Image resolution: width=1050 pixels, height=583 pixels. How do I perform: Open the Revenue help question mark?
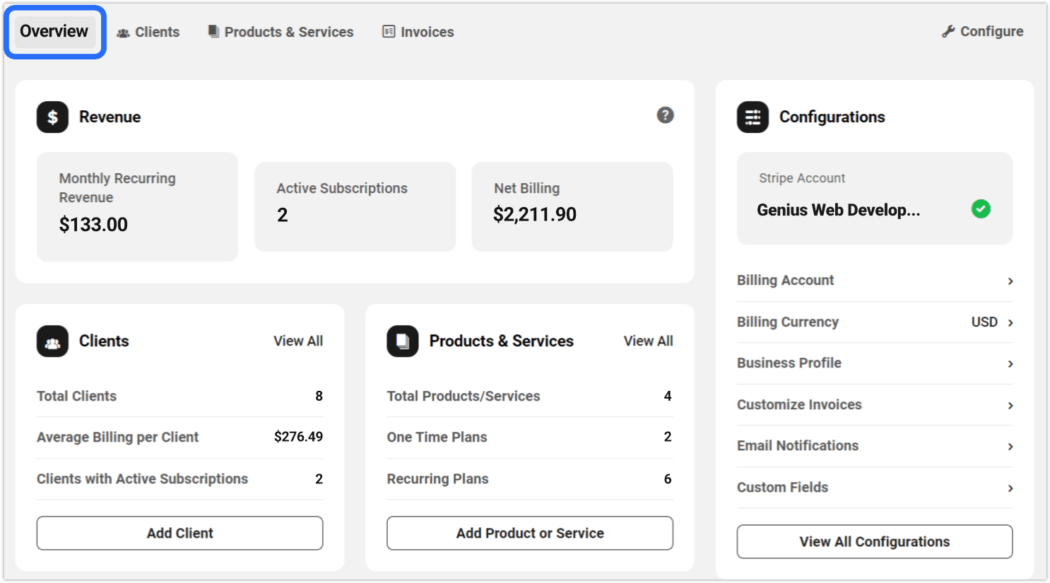click(x=665, y=115)
